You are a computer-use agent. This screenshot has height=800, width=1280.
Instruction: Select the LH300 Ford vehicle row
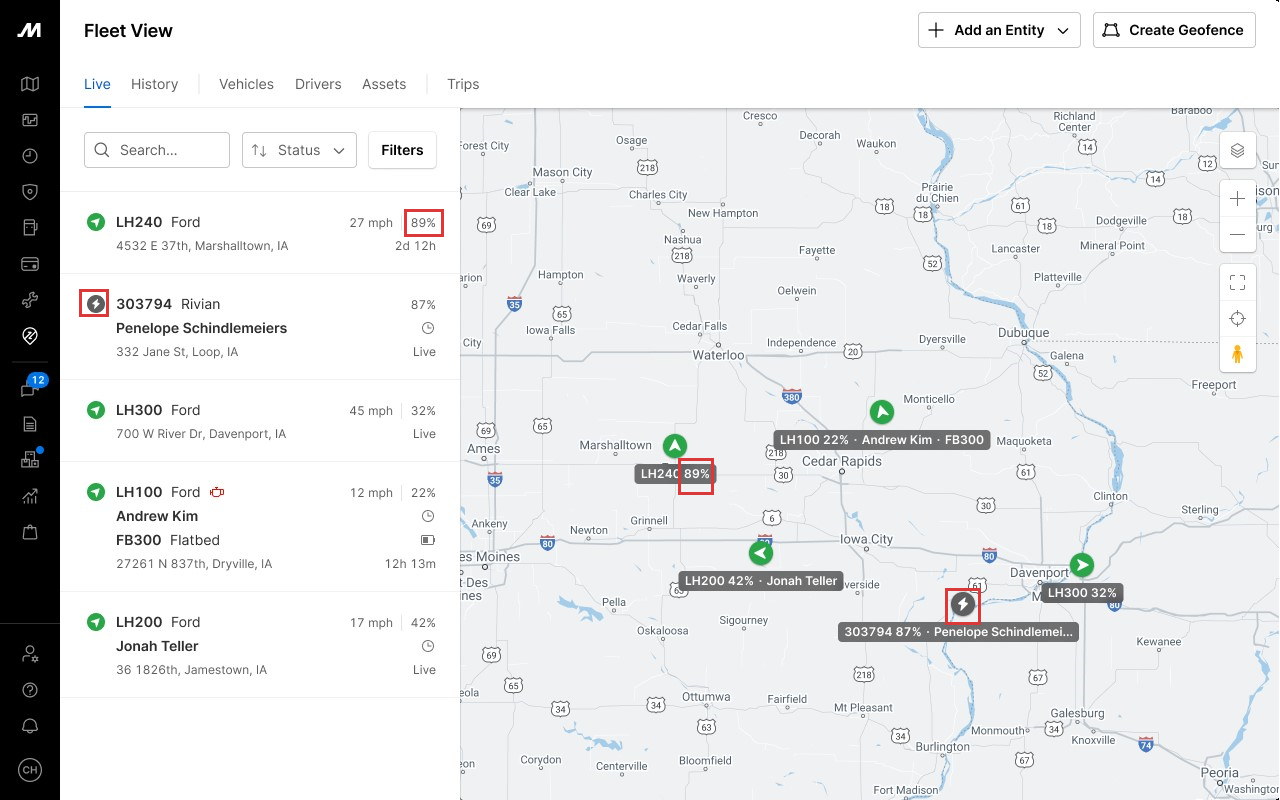coord(260,421)
